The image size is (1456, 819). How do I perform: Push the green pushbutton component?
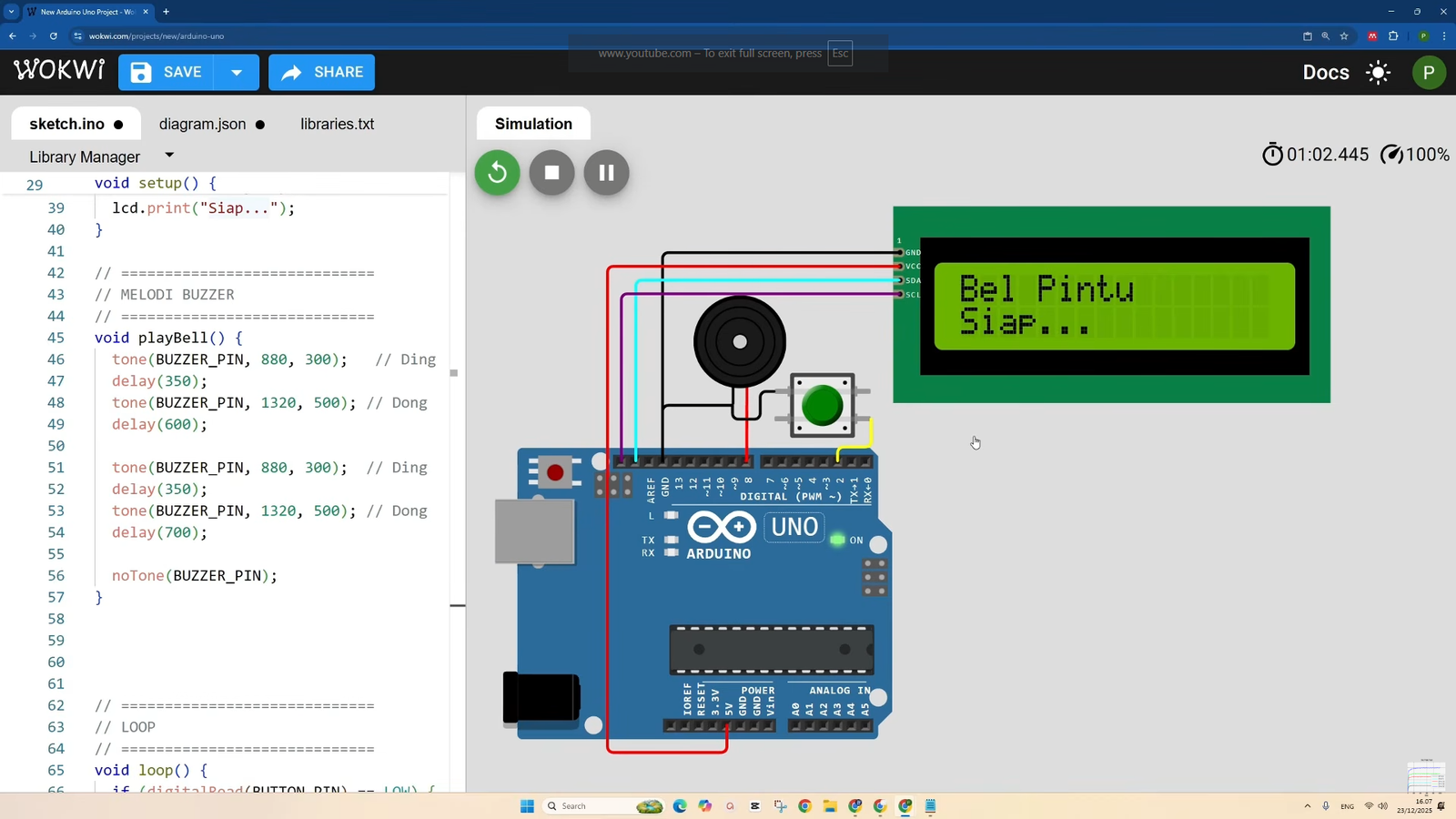pyautogui.click(x=823, y=406)
